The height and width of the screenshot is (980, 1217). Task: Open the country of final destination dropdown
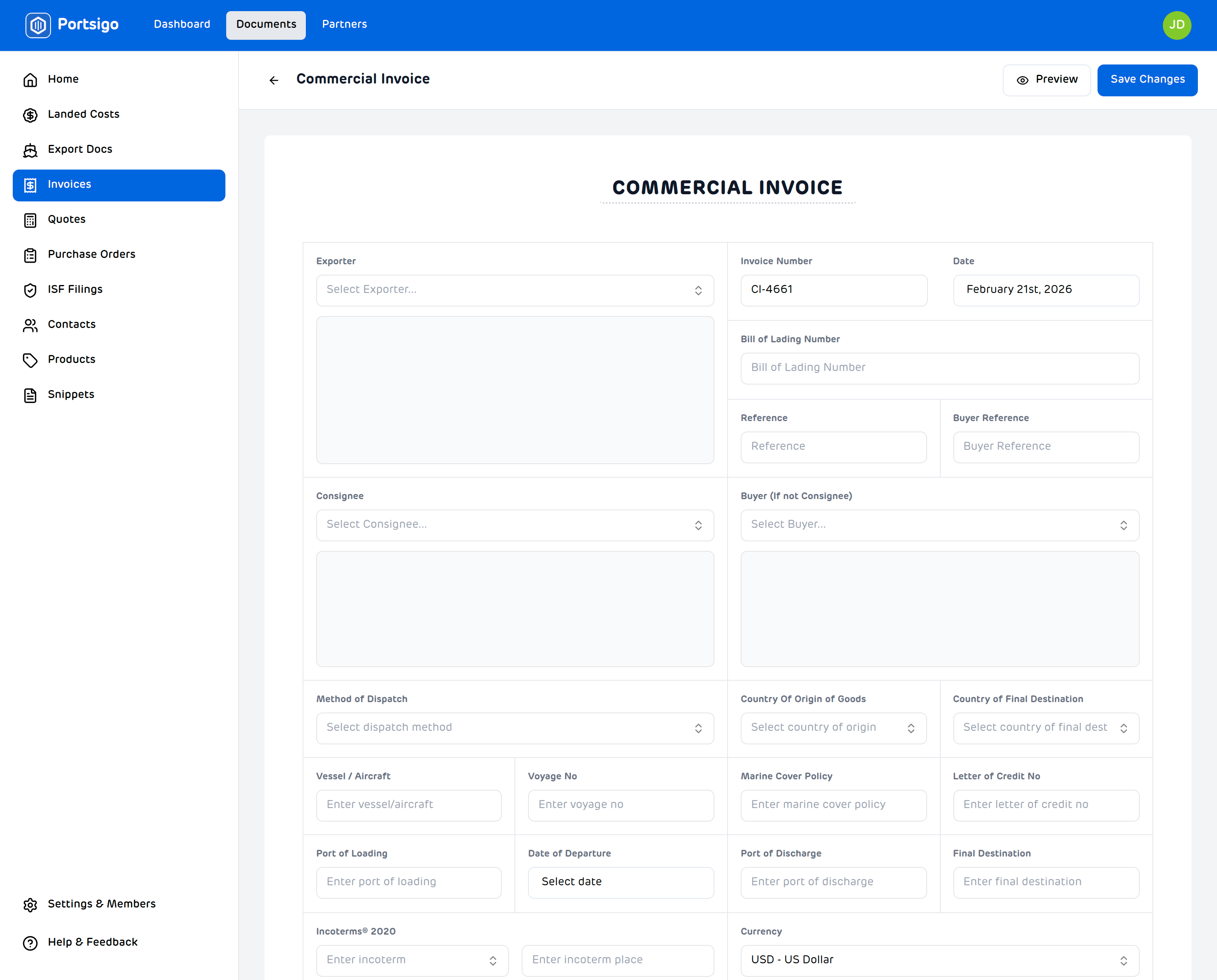click(1046, 728)
